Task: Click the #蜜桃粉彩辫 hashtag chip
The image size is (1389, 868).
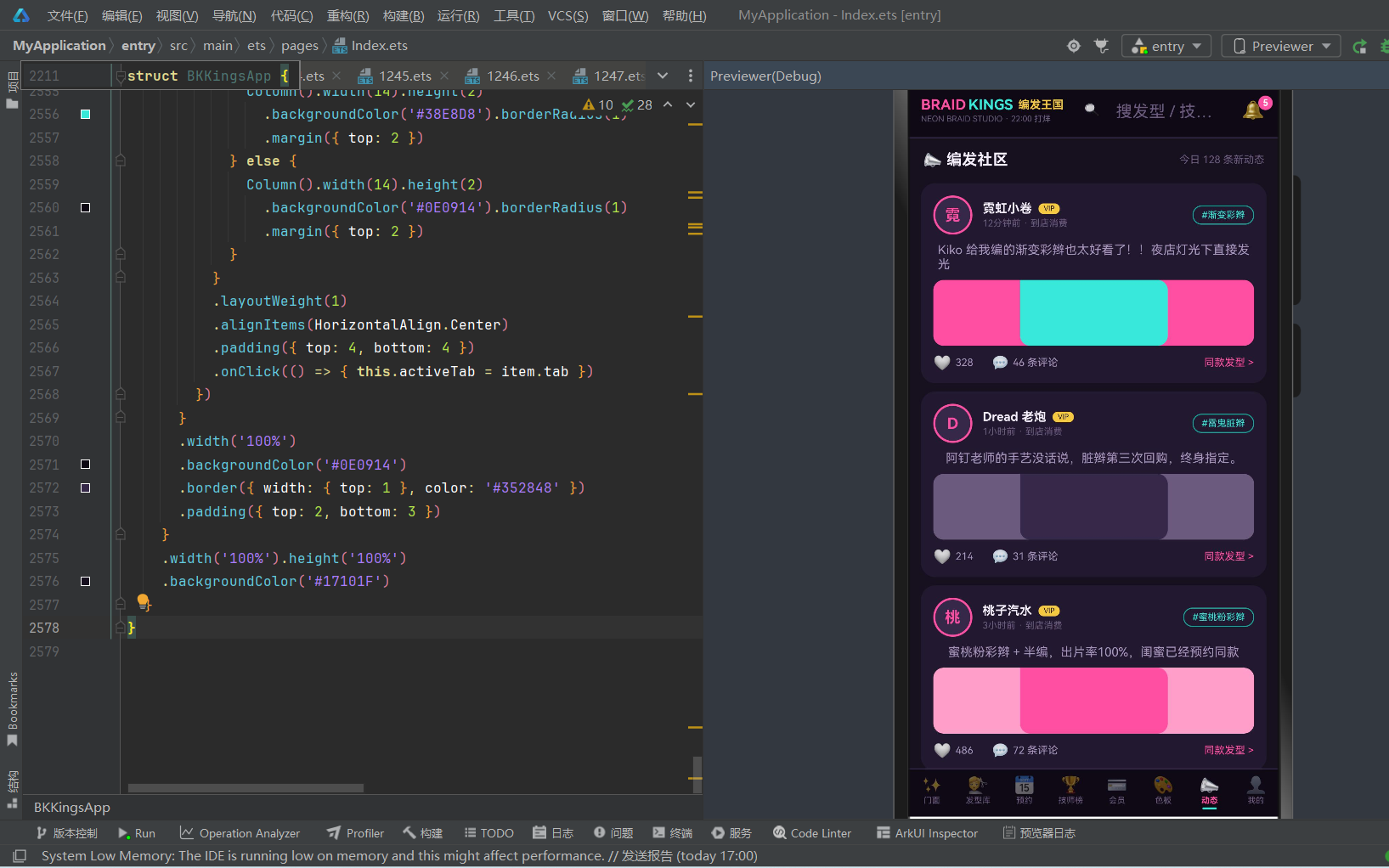Action: pos(1218,617)
